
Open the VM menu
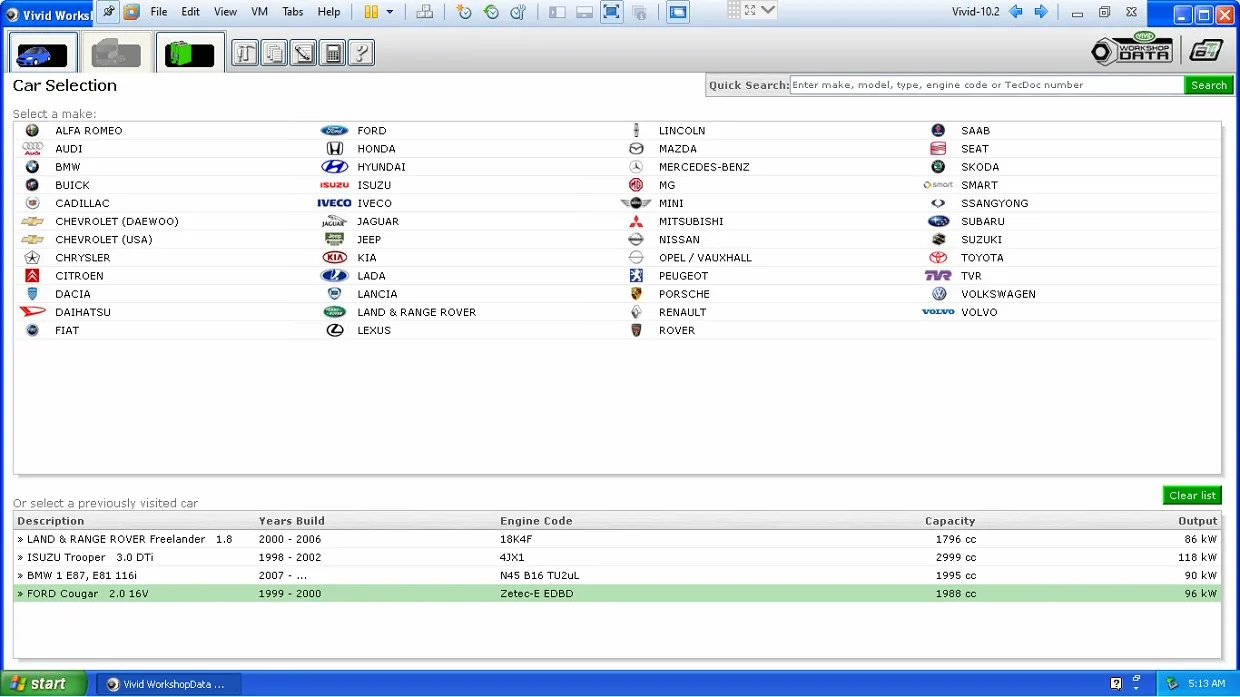(259, 12)
